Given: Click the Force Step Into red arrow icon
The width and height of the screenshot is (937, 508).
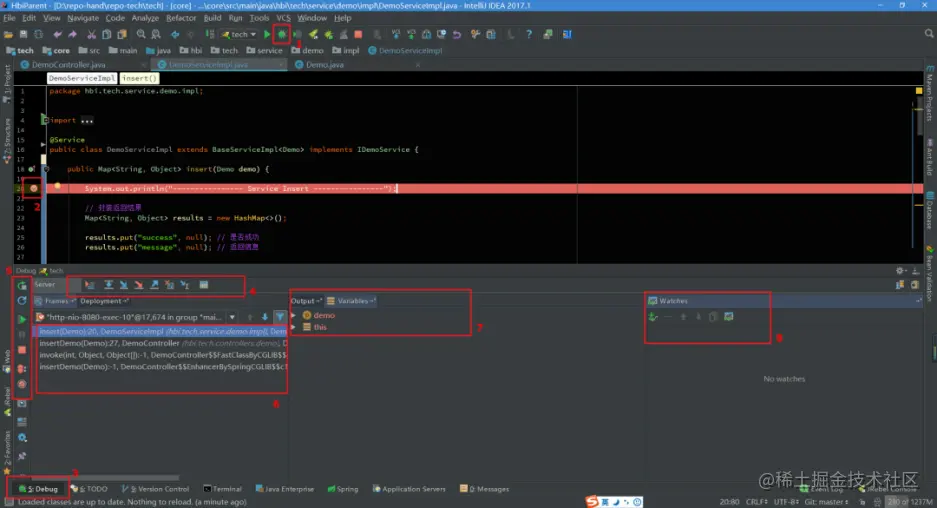Looking at the screenshot, I should pyautogui.click(x=139, y=285).
